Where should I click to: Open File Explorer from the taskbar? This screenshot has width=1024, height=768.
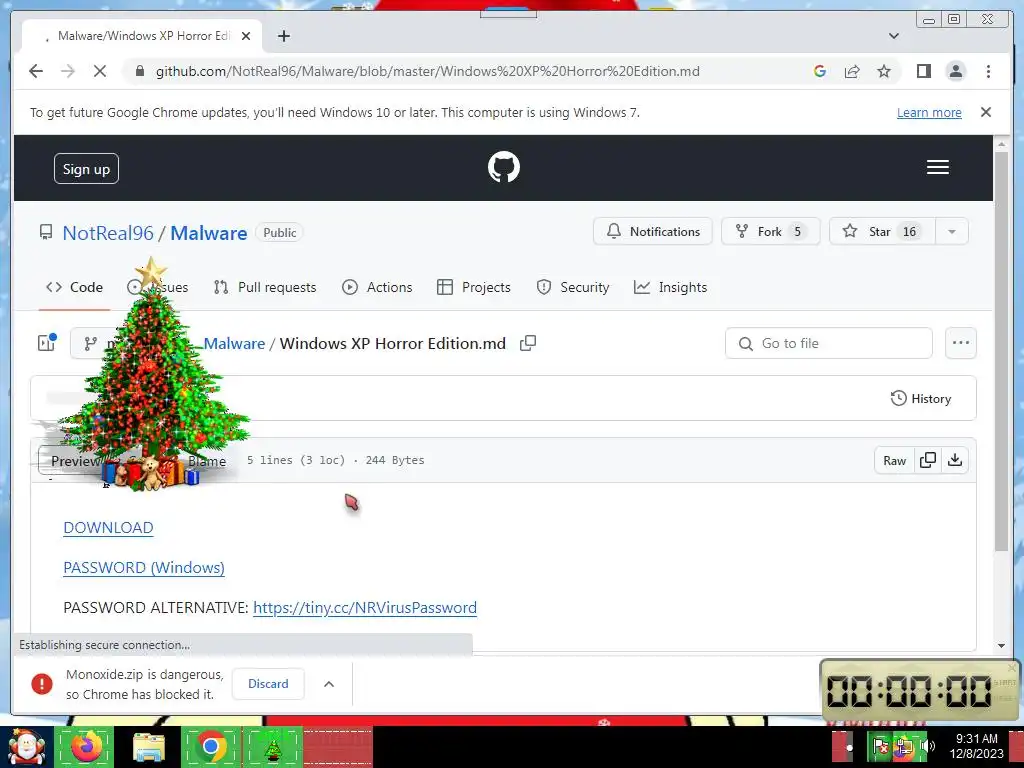coord(149,747)
